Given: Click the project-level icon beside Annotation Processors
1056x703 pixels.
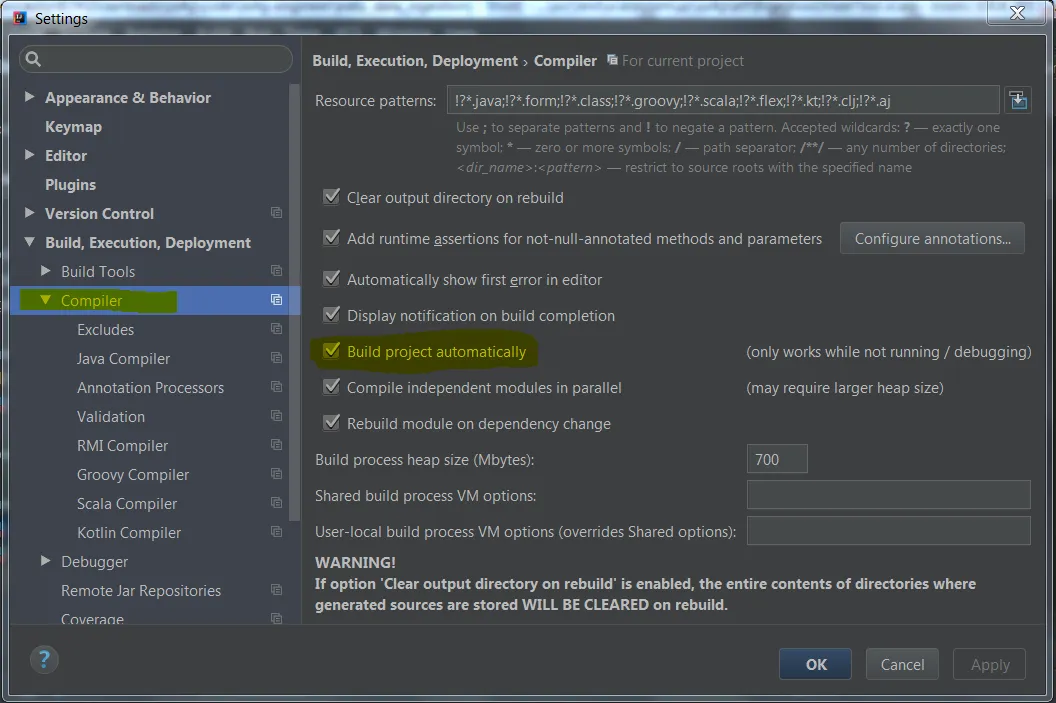Looking at the screenshot, I should tap(276, 387).
